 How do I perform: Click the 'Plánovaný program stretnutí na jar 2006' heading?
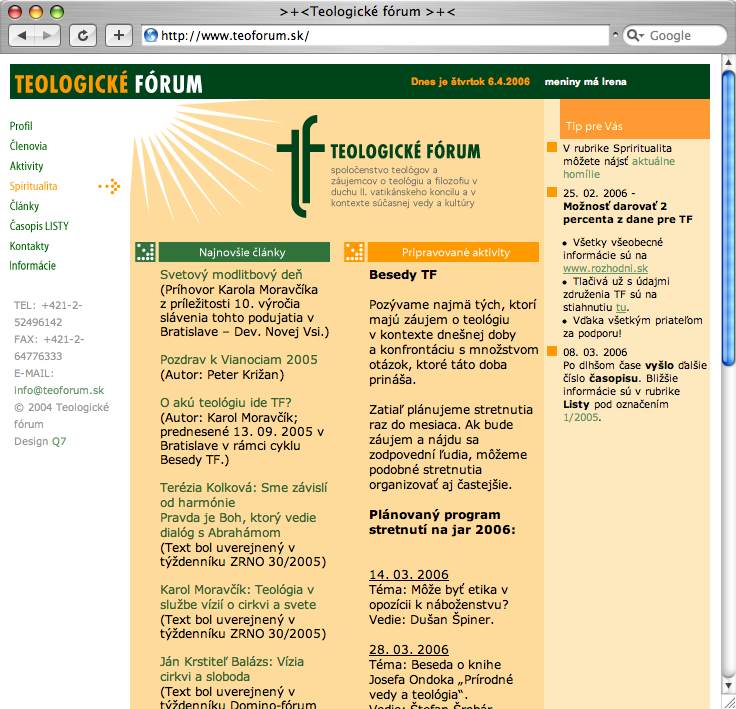(x=442, y=522)
